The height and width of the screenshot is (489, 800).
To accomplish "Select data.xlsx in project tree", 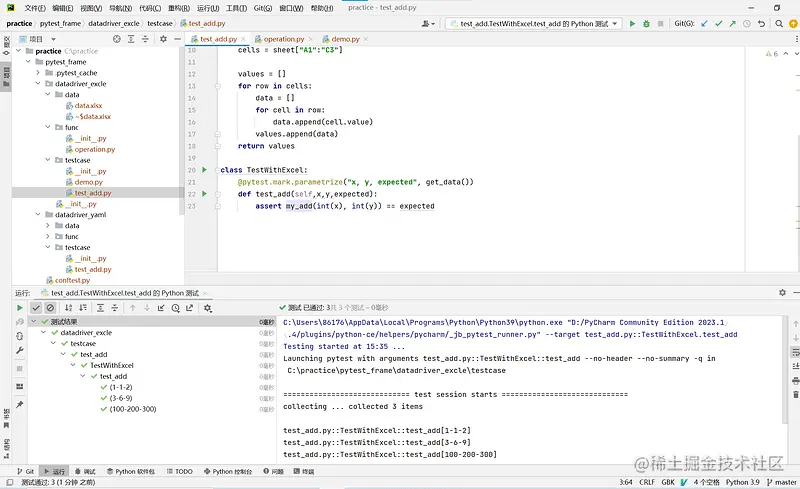I will coord(88,106).
